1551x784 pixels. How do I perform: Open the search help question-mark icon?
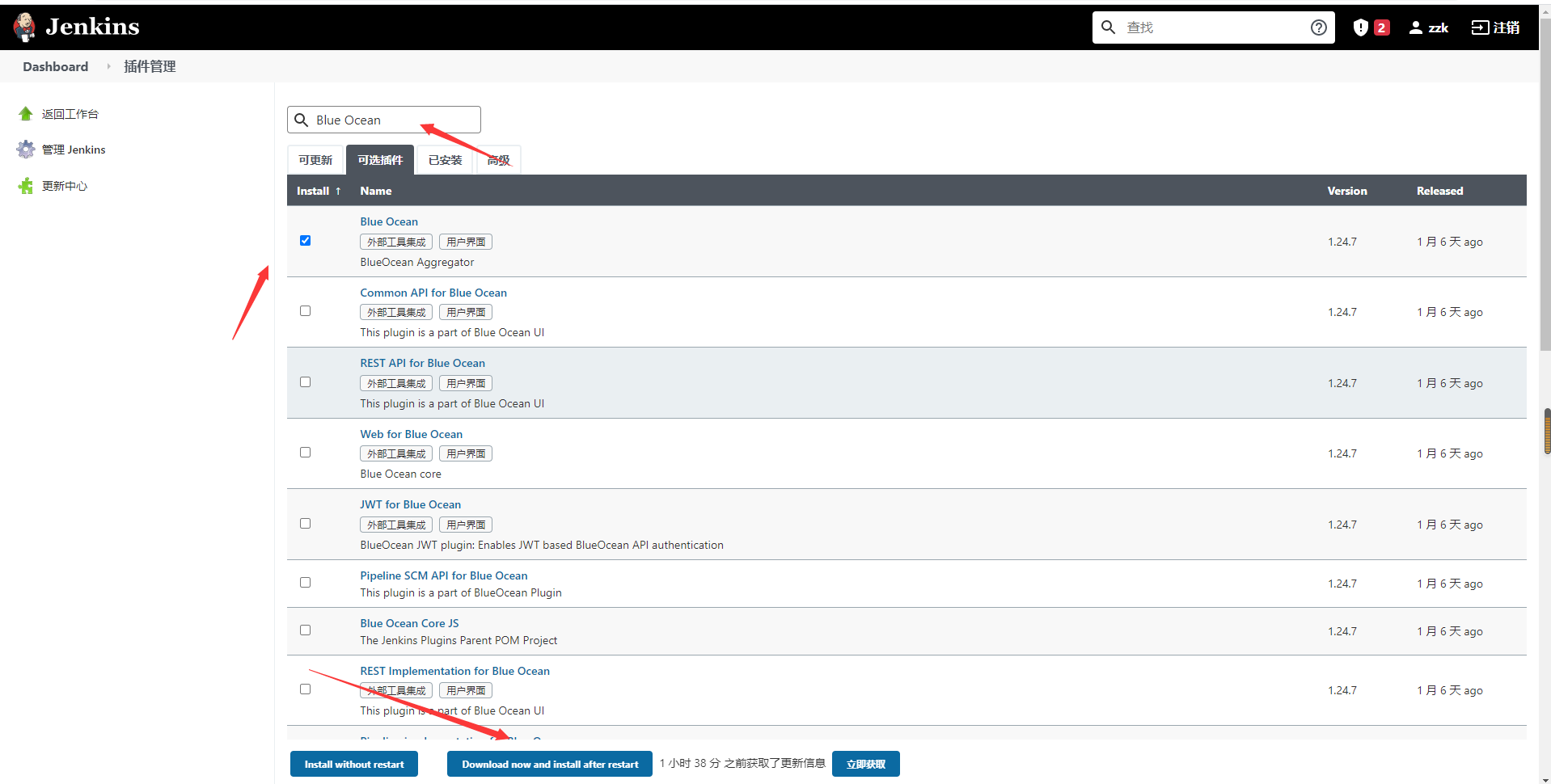click(1318, 27)
